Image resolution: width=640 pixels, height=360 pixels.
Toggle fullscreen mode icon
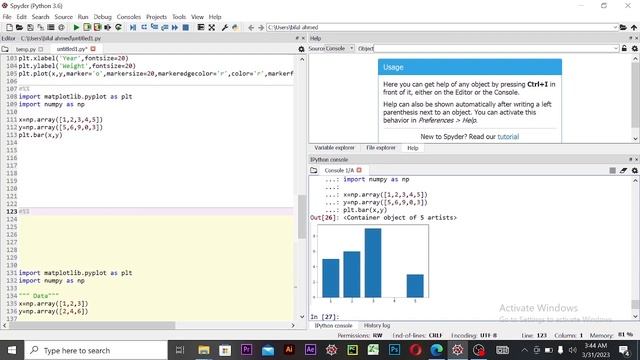[211, 27]
